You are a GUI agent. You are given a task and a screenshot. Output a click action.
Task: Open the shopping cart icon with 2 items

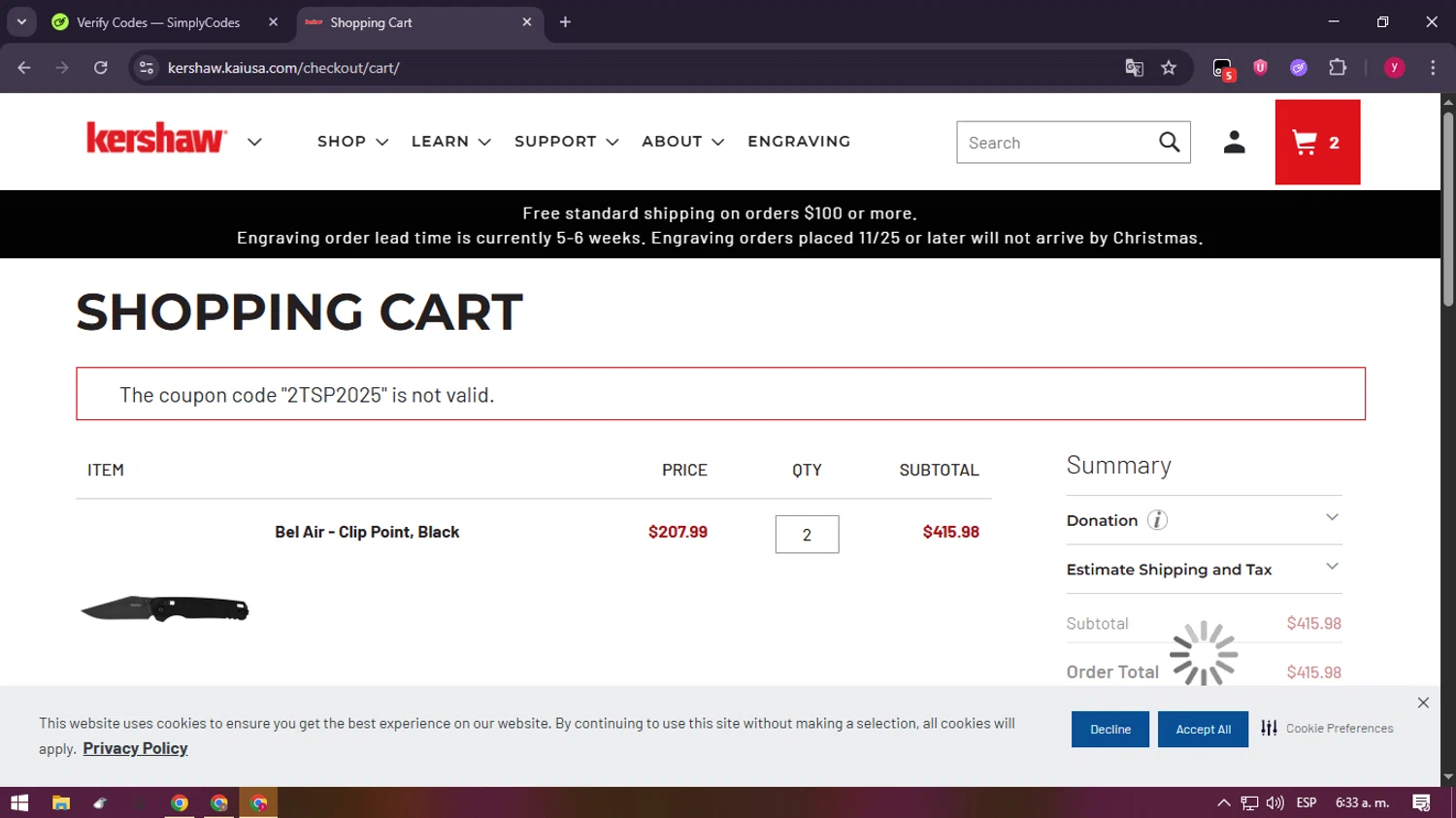pyautogui.click(x=1317, y=143)
